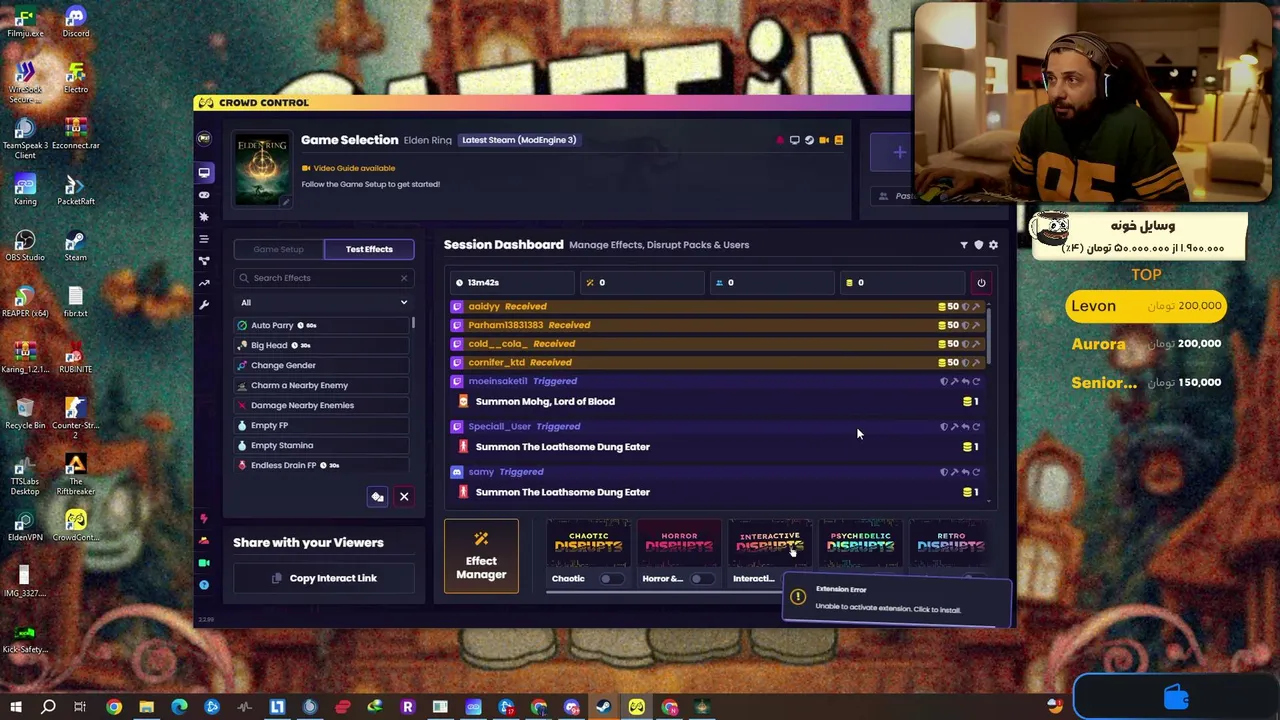Select the Psychedelic Disrupts pack thumbnail
This screenshot has width=1280, height=720.
(x=860, y=544)
